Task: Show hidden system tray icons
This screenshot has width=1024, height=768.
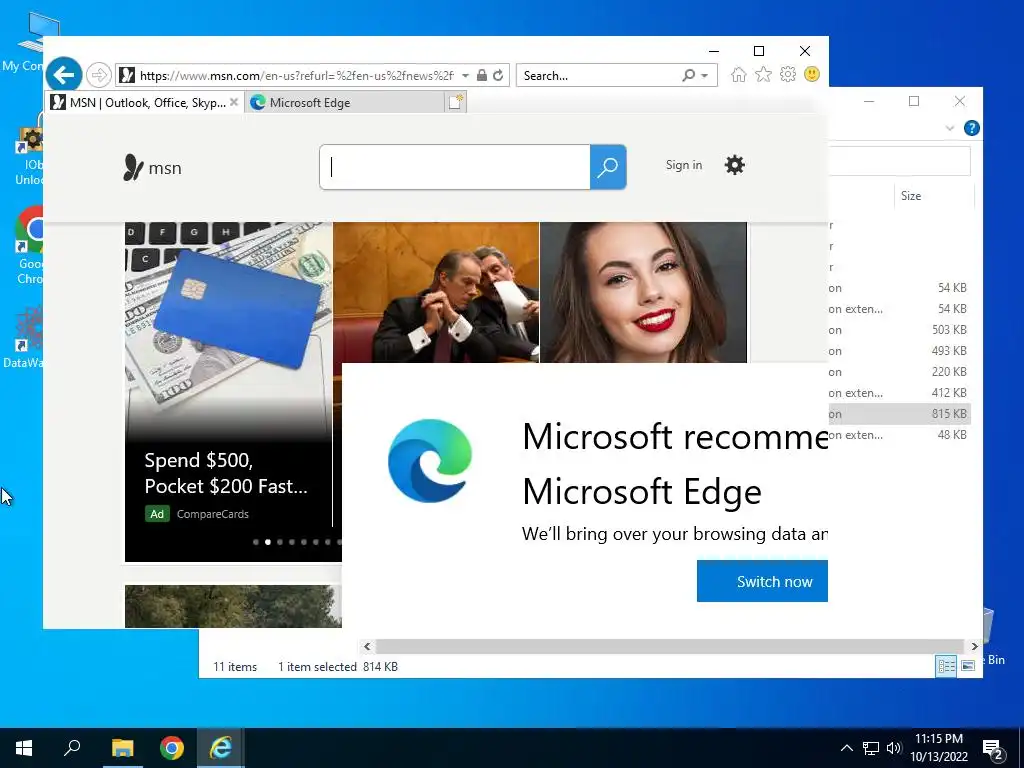Action: [x=846, y=748]
